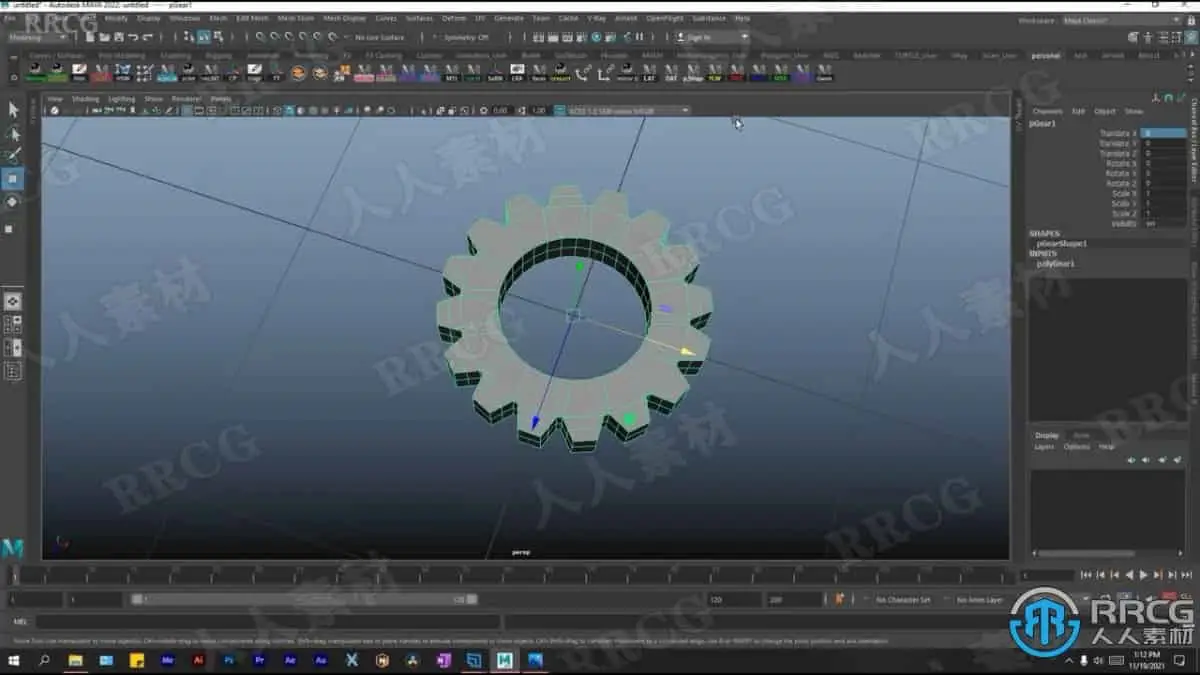This screenshot has height=675, width=1200.
Task: Open No Live Surface dropdown
Action: coord(379,37)
